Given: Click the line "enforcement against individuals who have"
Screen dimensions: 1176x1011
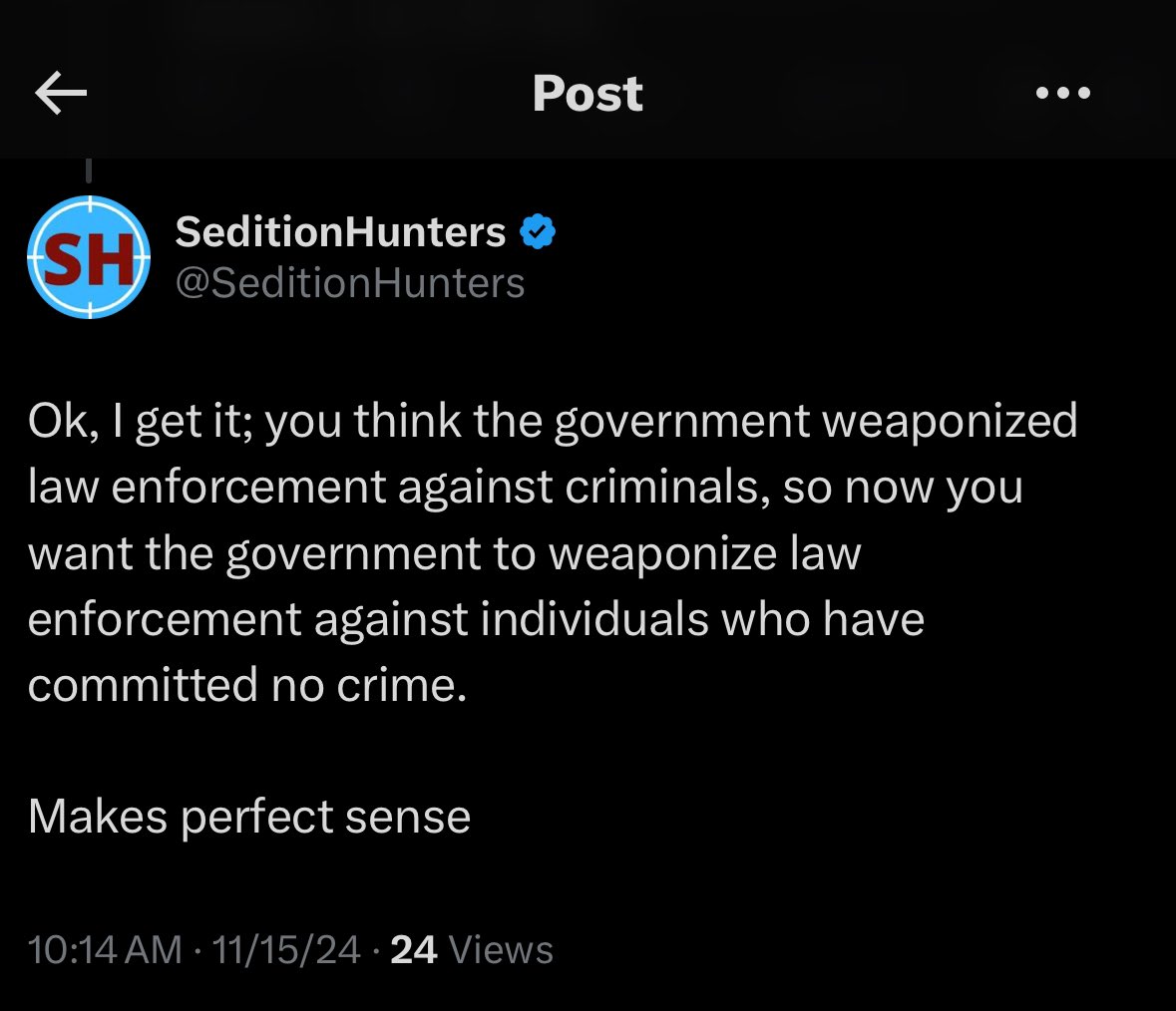Looking at the screenshot, I should point(476,619).
